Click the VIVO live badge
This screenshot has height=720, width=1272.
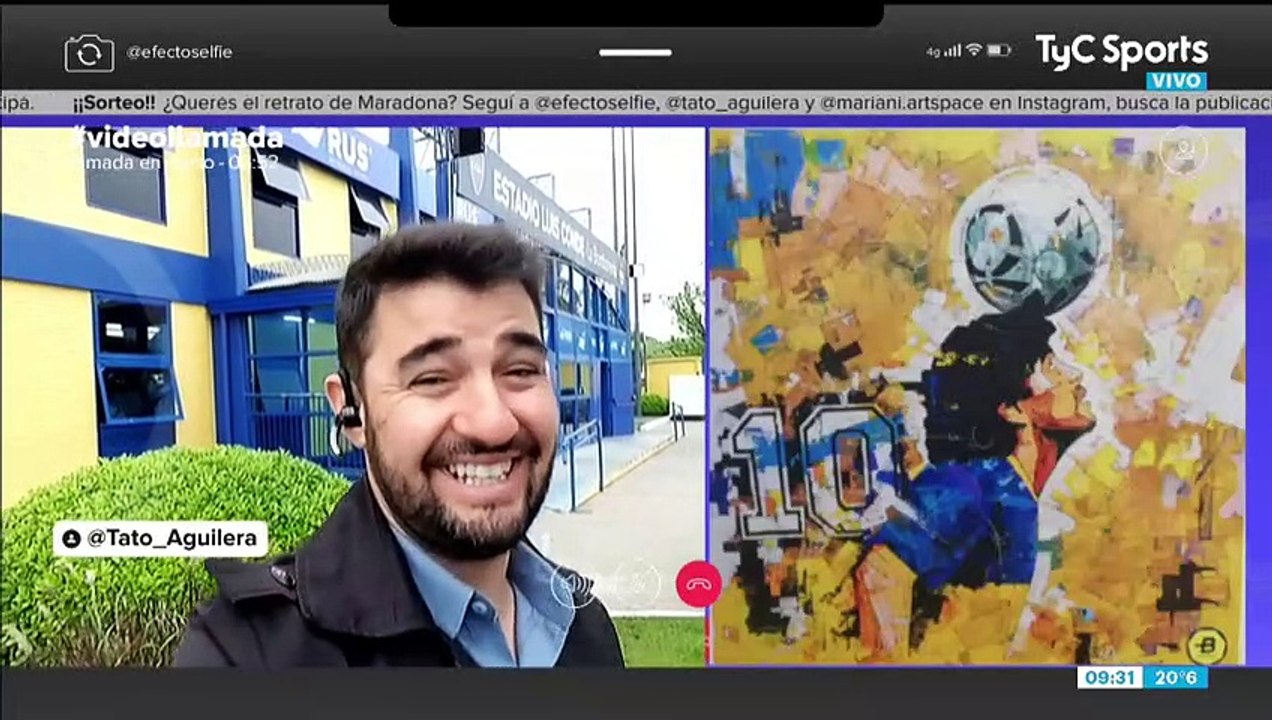pyautogui.click(x=1176, y=82)
